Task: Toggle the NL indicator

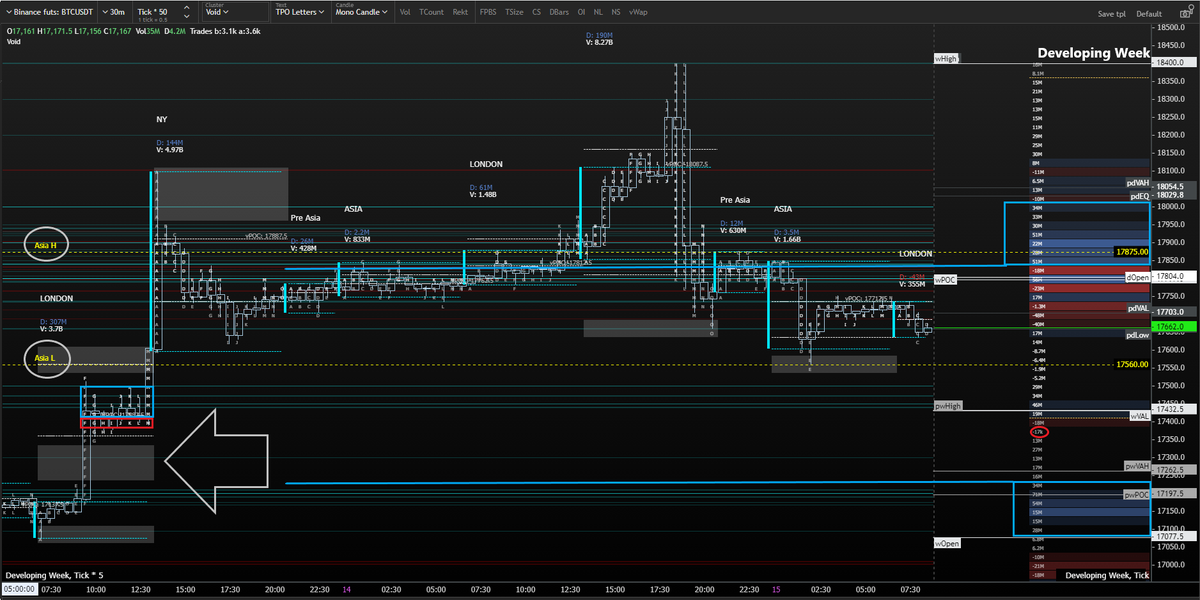Action: [x=598, y=12]
